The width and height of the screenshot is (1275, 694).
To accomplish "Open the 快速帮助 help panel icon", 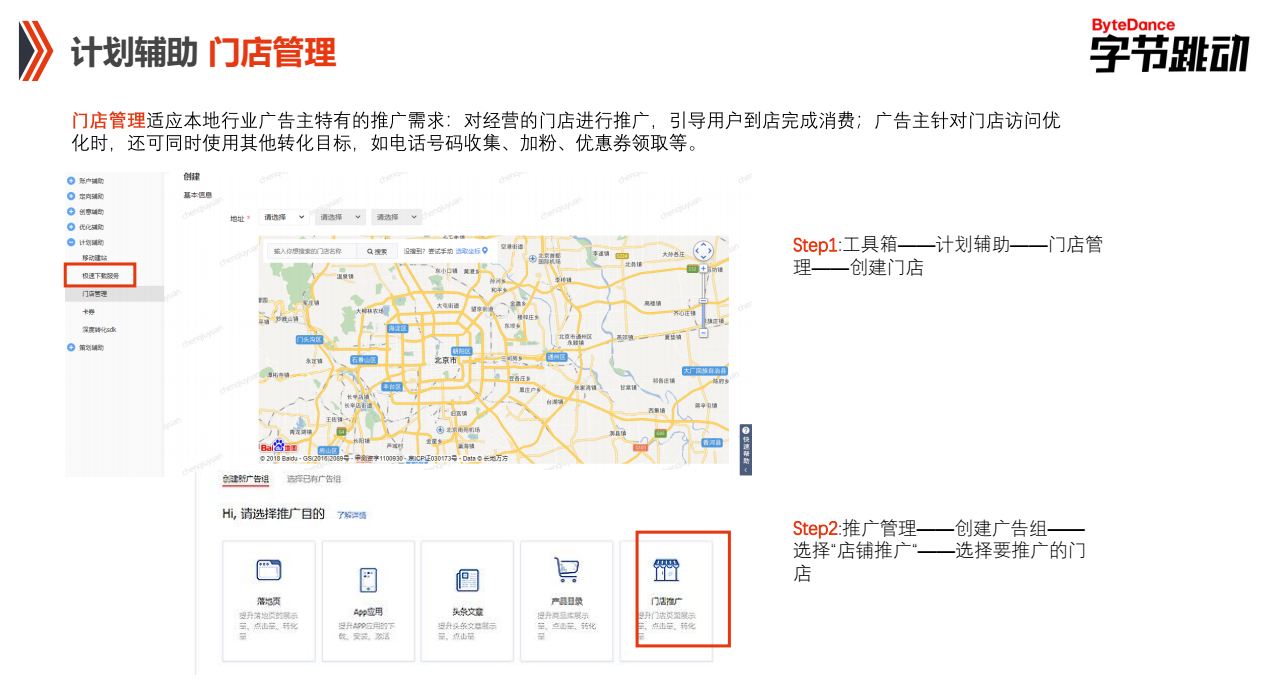I will click(x=746, y=432).
